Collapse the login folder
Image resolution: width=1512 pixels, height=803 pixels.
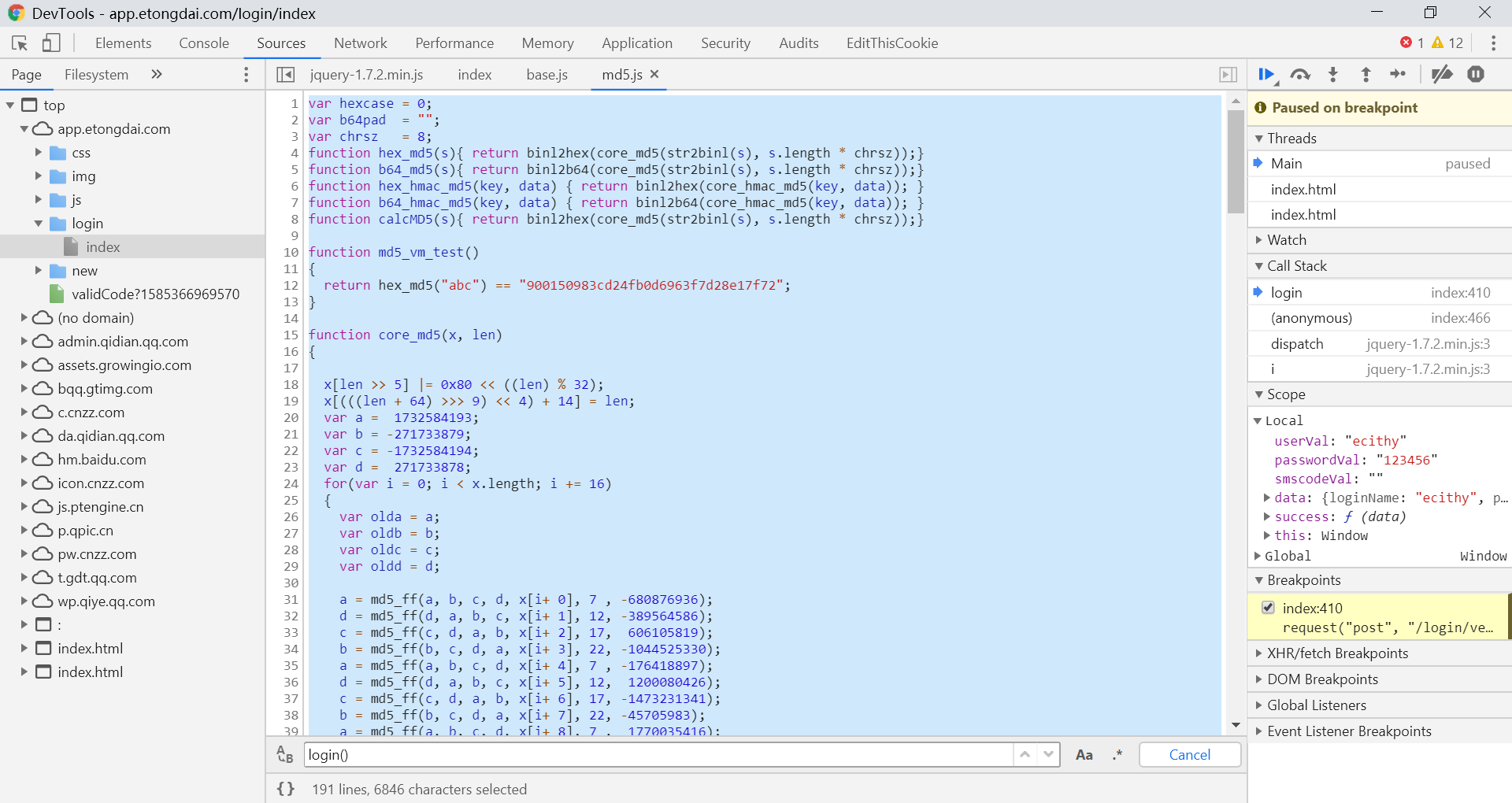pos(39,223)
